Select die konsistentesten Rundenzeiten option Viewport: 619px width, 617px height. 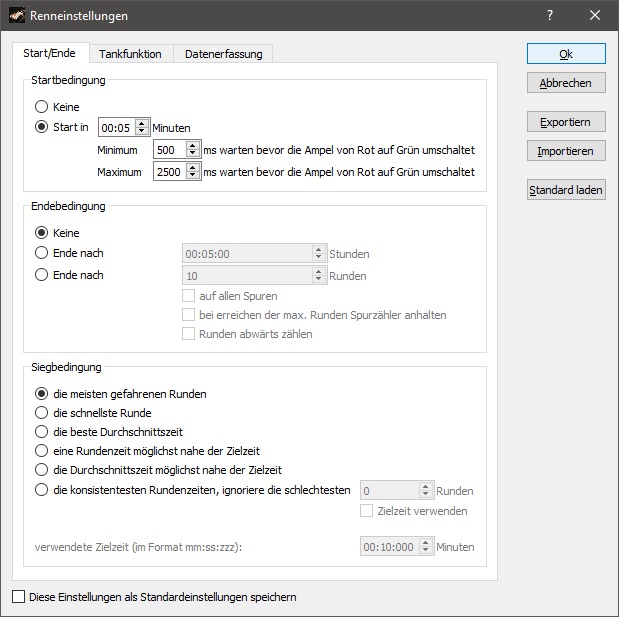coord(42,490)
